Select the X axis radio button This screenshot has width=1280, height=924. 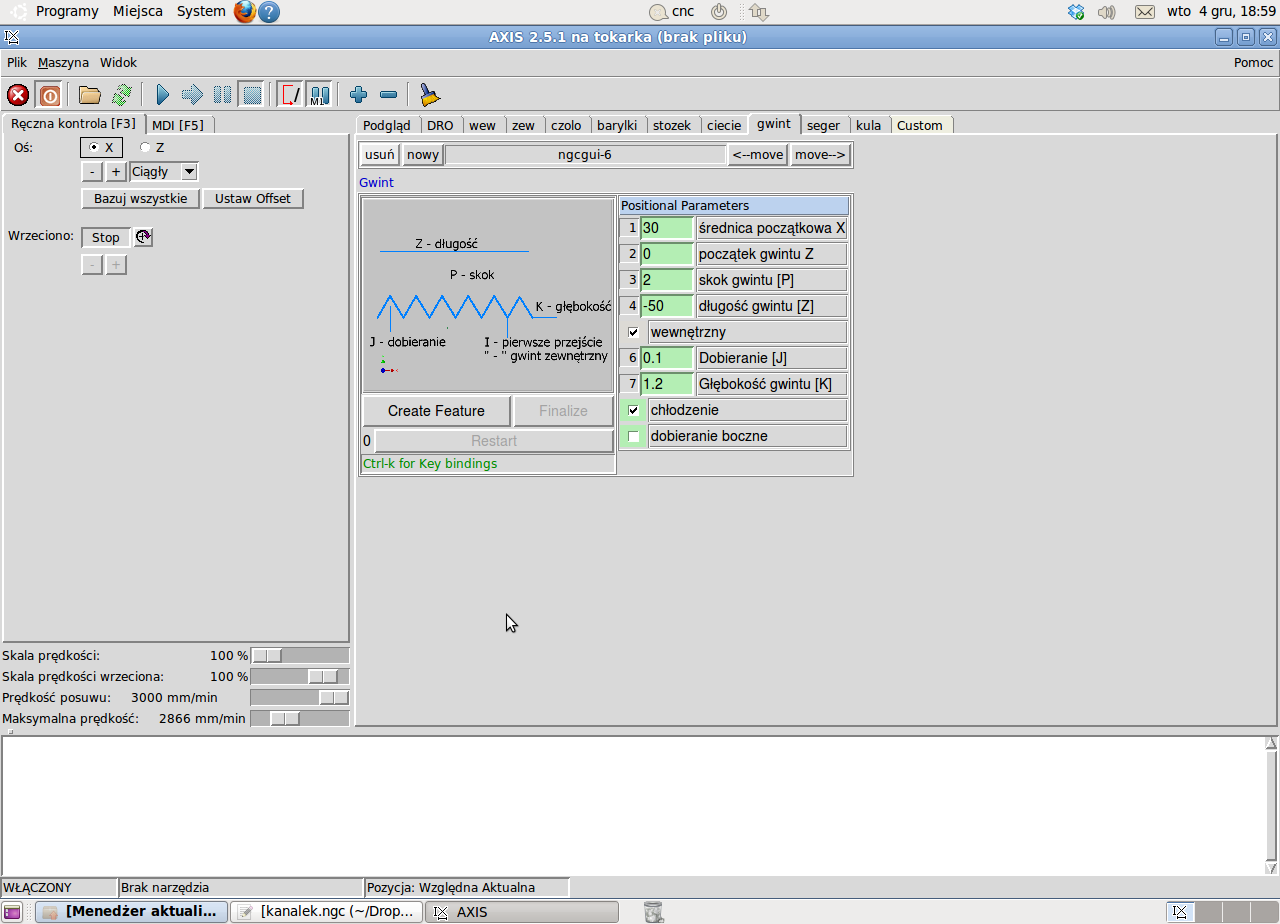[x=93, y=147]
